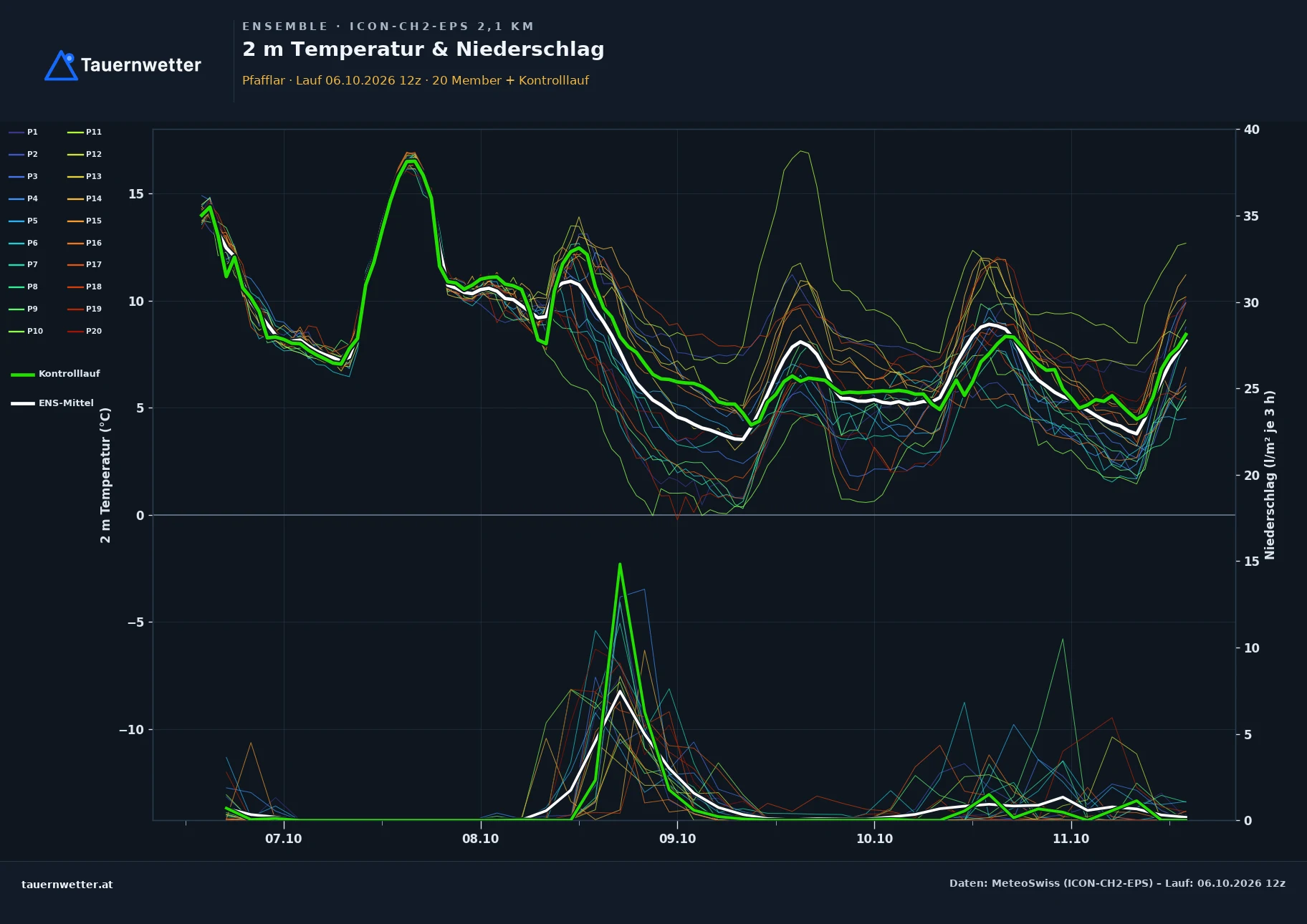Select the P16 member in legend
Screen dimensions: 1307x924
pos(85,243)
